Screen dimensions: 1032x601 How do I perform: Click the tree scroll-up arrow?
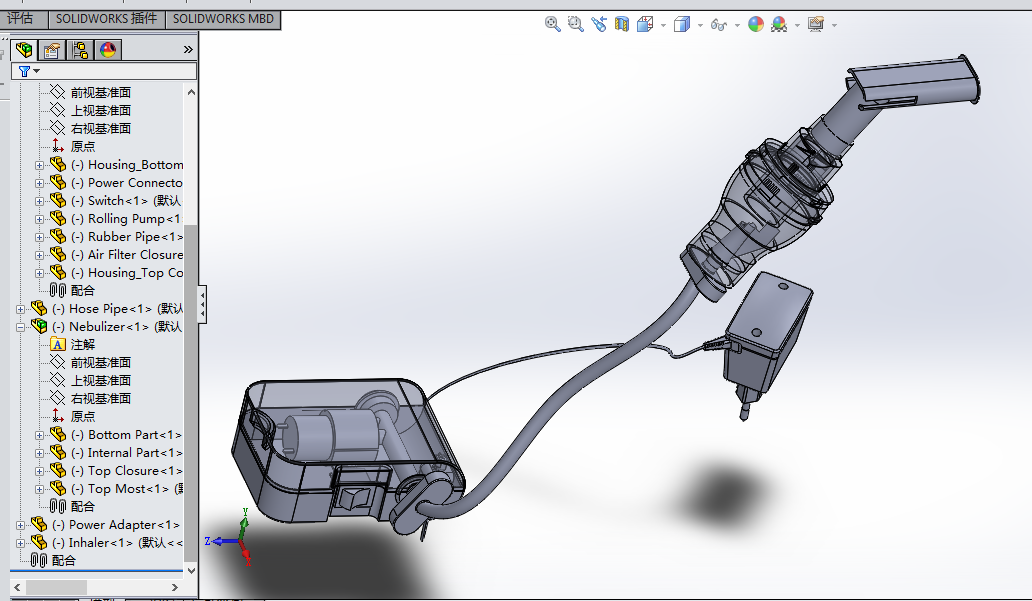[x=192, y=93]
